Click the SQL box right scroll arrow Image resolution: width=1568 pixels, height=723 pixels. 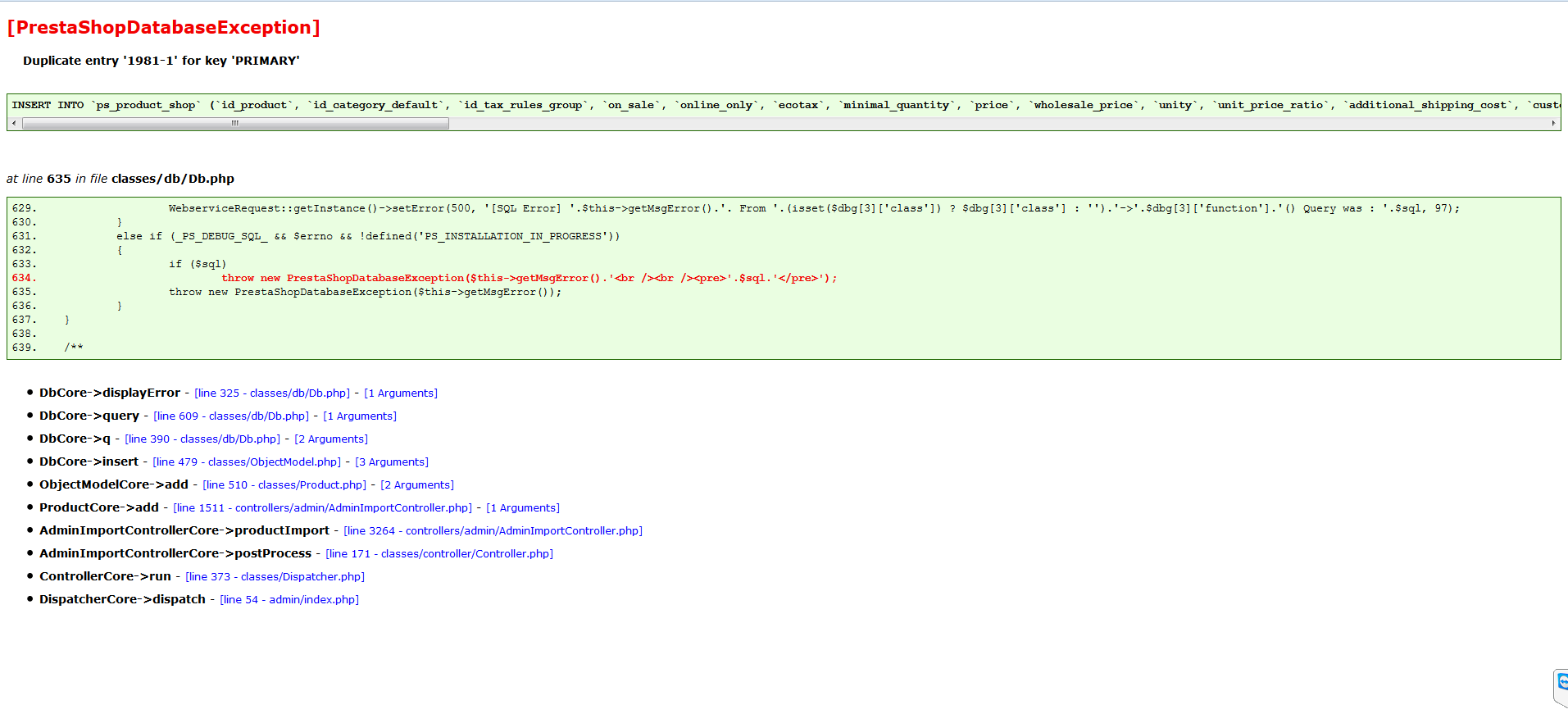click(x=1553, y=124)
